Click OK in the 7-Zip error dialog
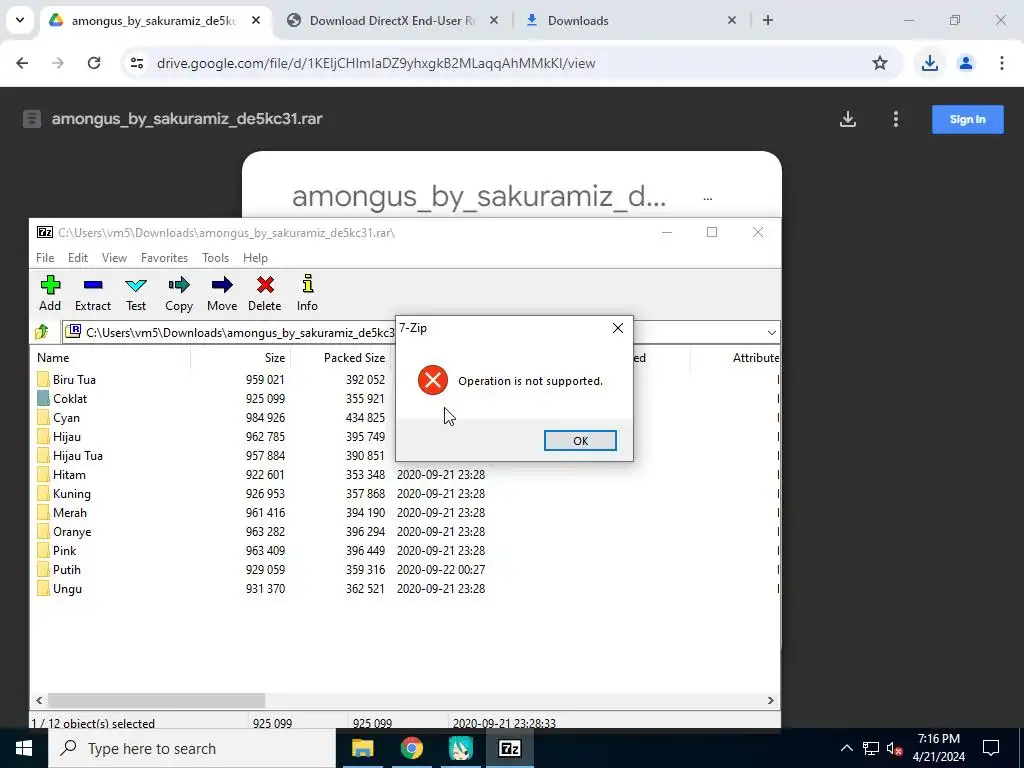Viewport: 1024px width, 768px height. coord(580,441)
